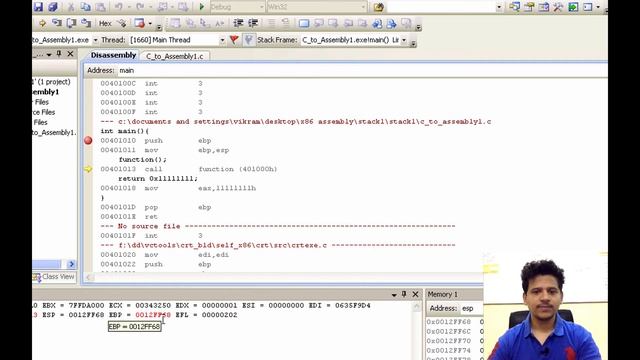Pin the Registers panel
This screenshot has height=360, width=640.
404,294
